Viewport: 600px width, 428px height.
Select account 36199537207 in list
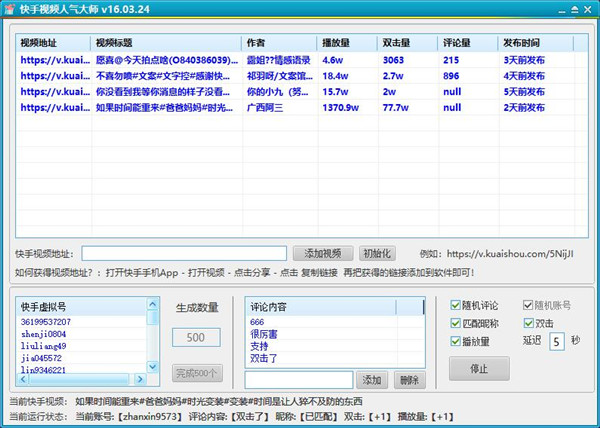(x=46, y=322)
